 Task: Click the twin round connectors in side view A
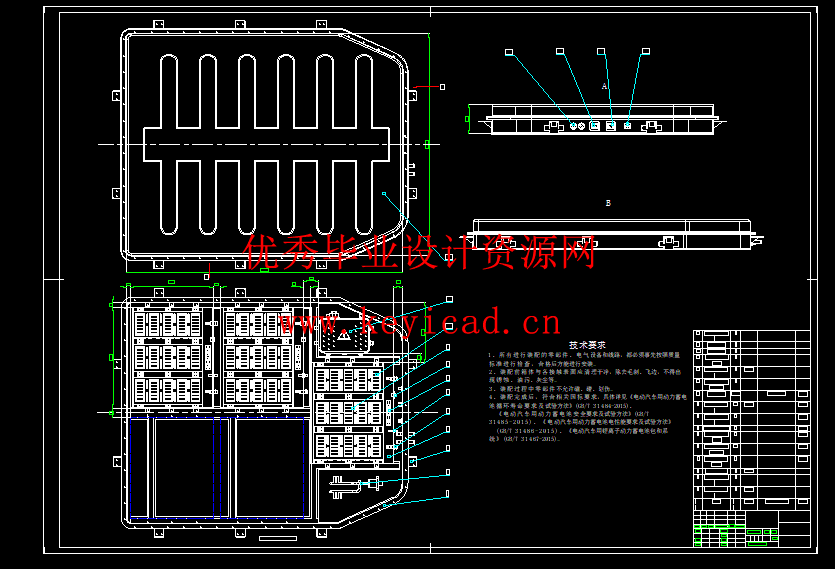576,126
